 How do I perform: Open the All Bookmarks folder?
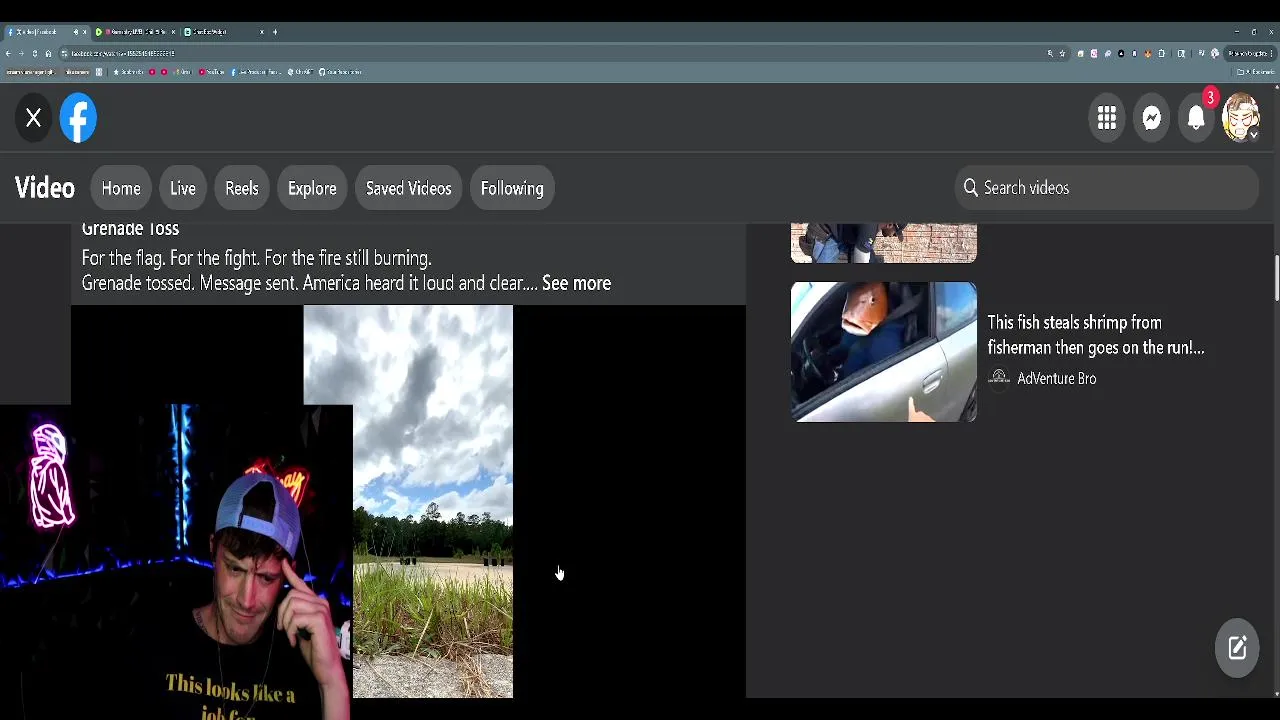pyautogui.click(x=1255, y=72)
